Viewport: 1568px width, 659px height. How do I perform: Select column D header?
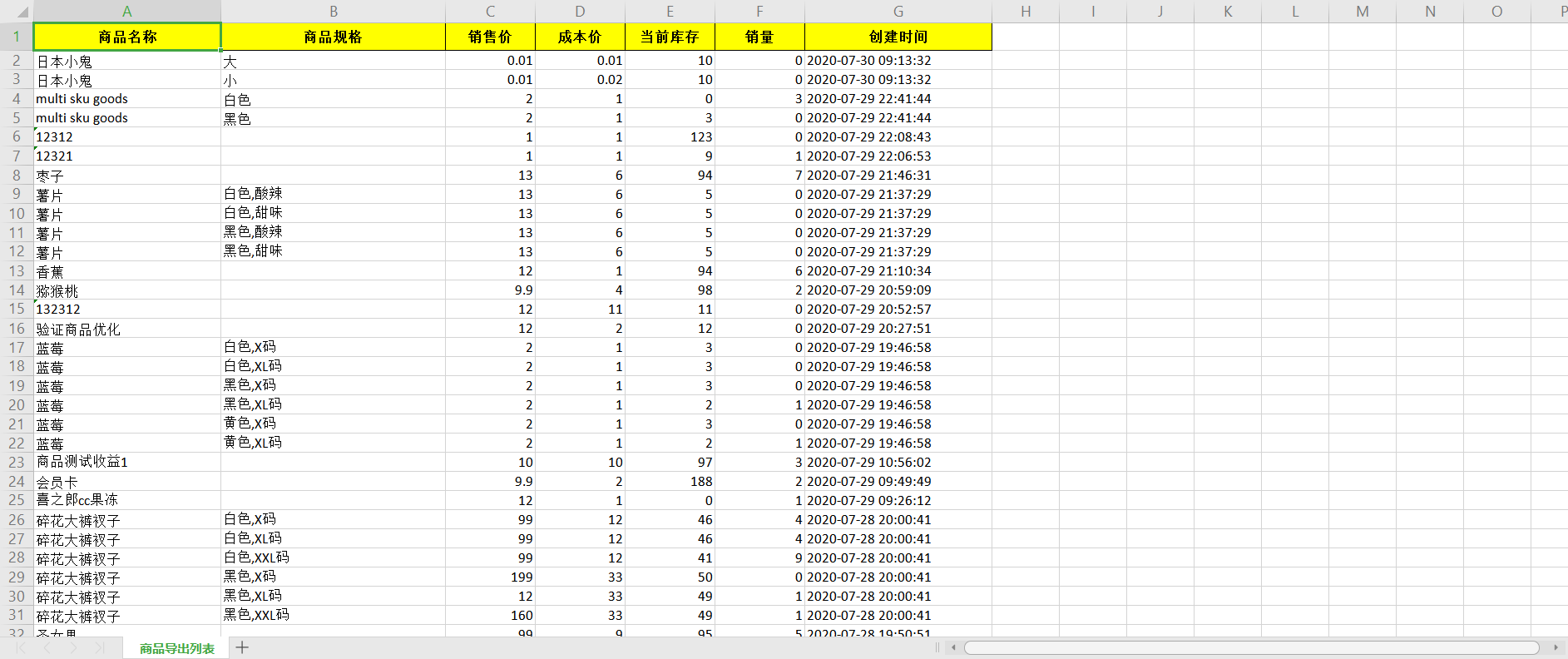(580, 12)
